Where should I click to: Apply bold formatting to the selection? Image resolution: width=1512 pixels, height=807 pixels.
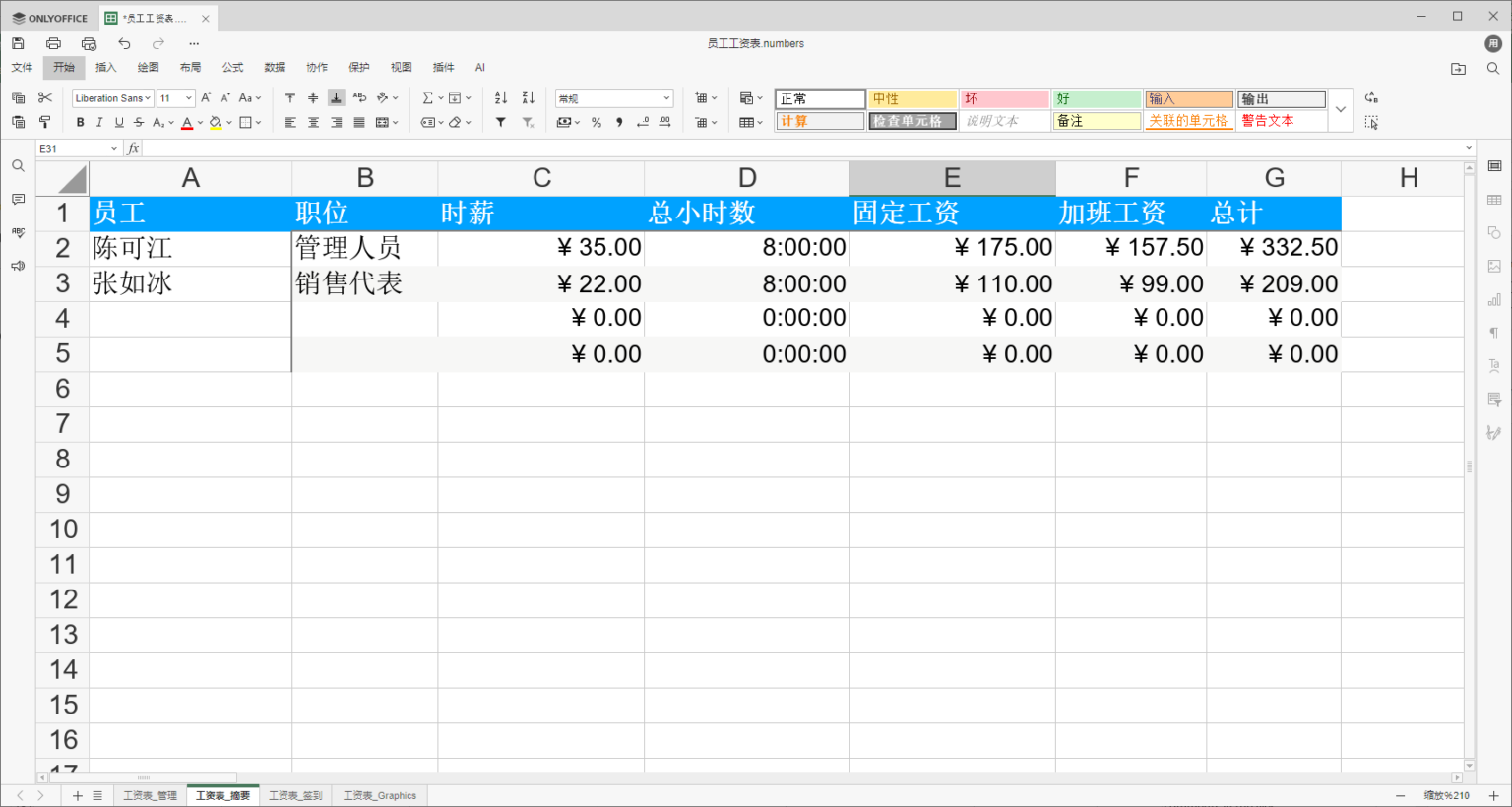[80, 122]
